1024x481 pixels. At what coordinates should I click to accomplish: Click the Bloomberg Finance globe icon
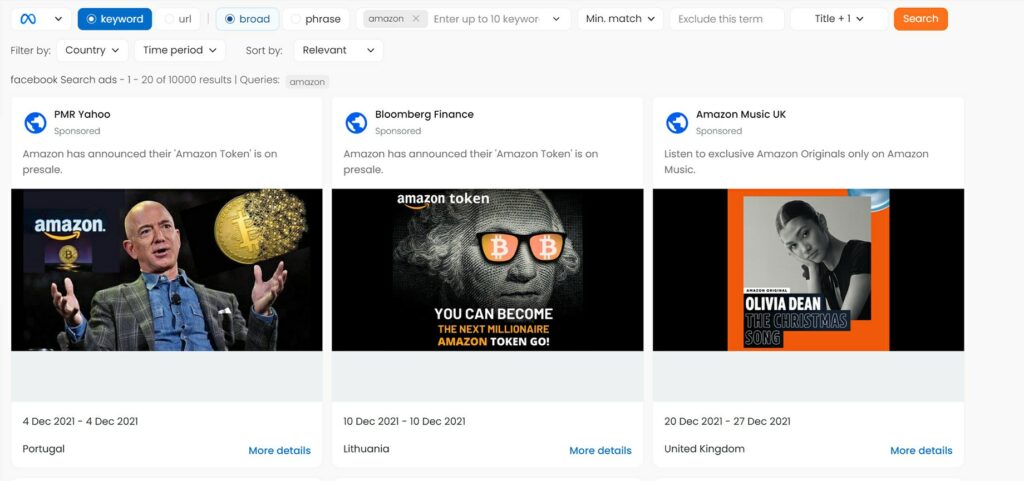pos(356,122)
